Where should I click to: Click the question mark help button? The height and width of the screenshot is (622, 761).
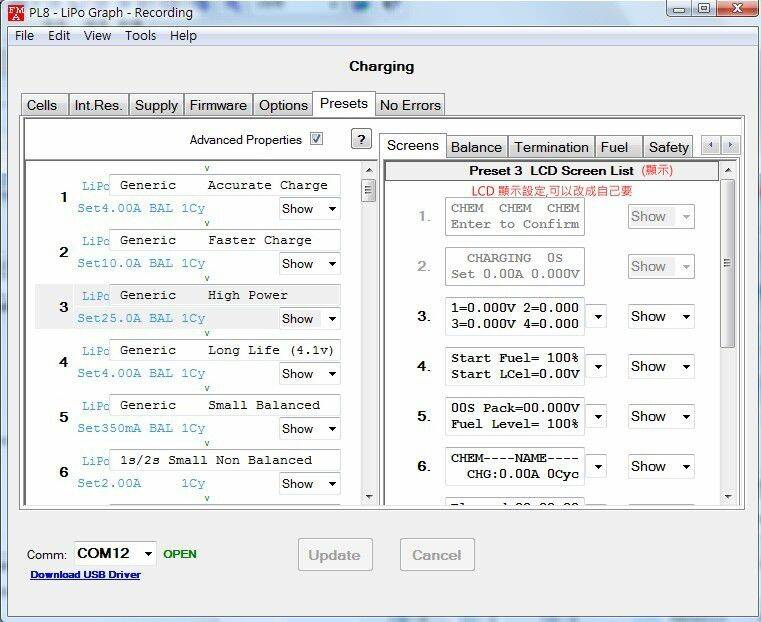click(x=361, y=140)
